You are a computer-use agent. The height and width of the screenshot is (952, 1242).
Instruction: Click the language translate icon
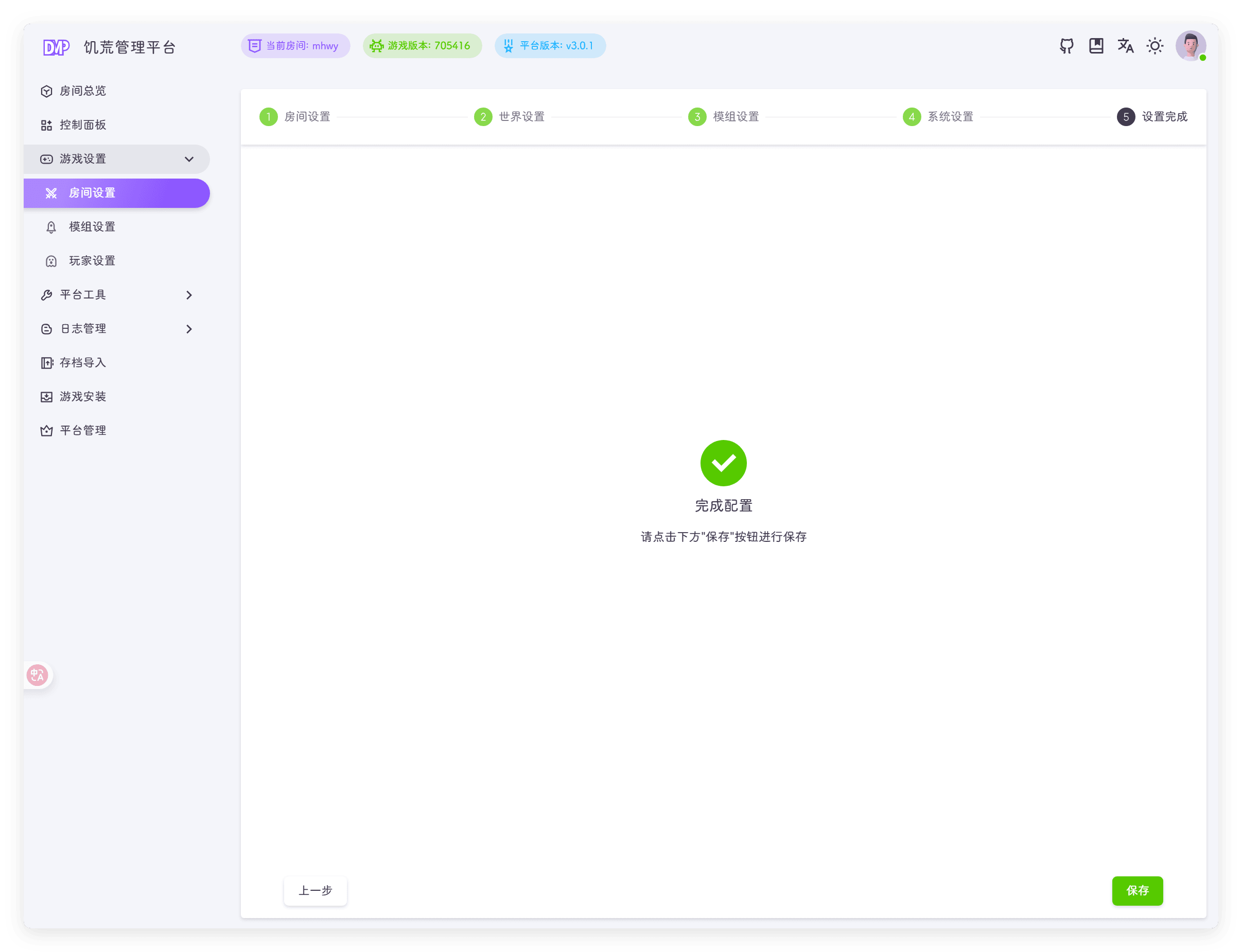pos(1125,46)
